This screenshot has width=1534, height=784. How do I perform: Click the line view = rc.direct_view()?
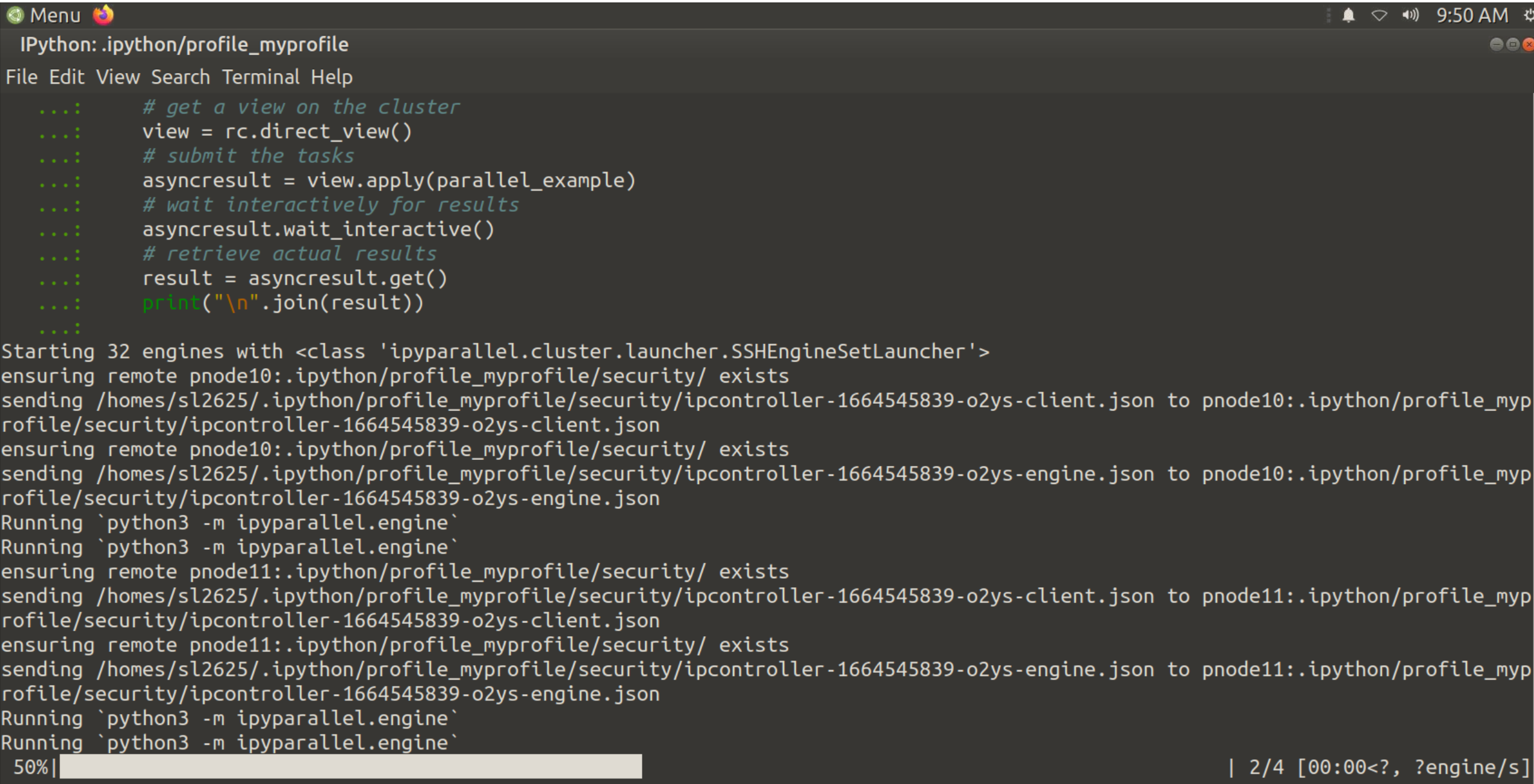click(x=276, y=132)
